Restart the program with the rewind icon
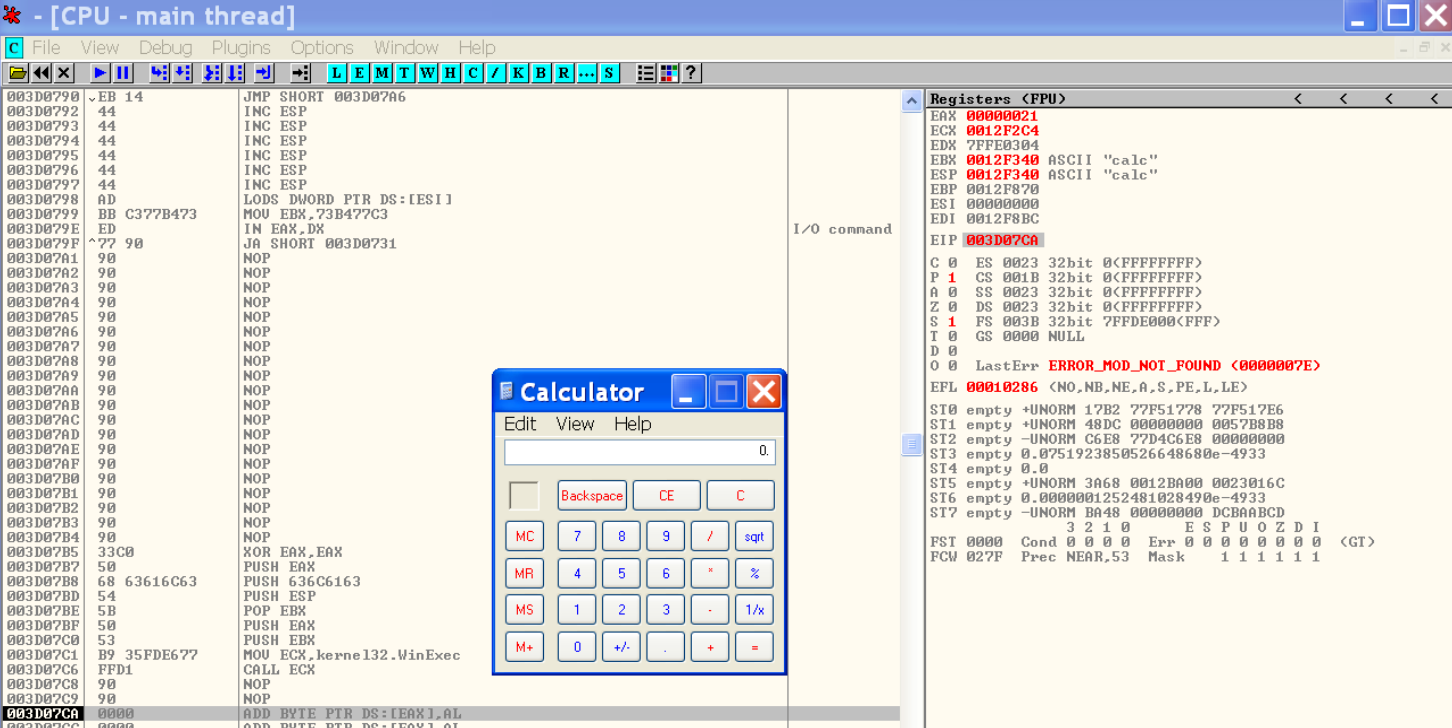This screenshot has height=728, width=1452. (x=41, y=73)
